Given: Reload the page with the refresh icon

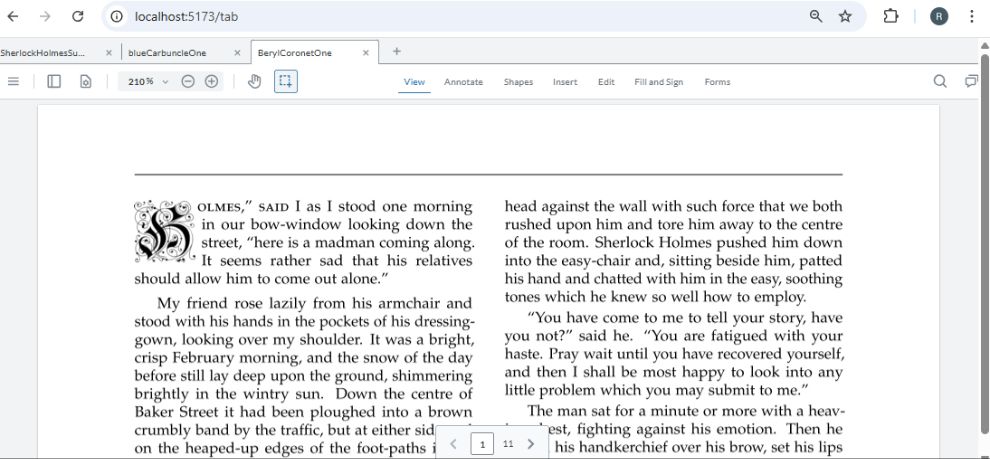Looking at the screenshot, I should click(x=78, y=16).
